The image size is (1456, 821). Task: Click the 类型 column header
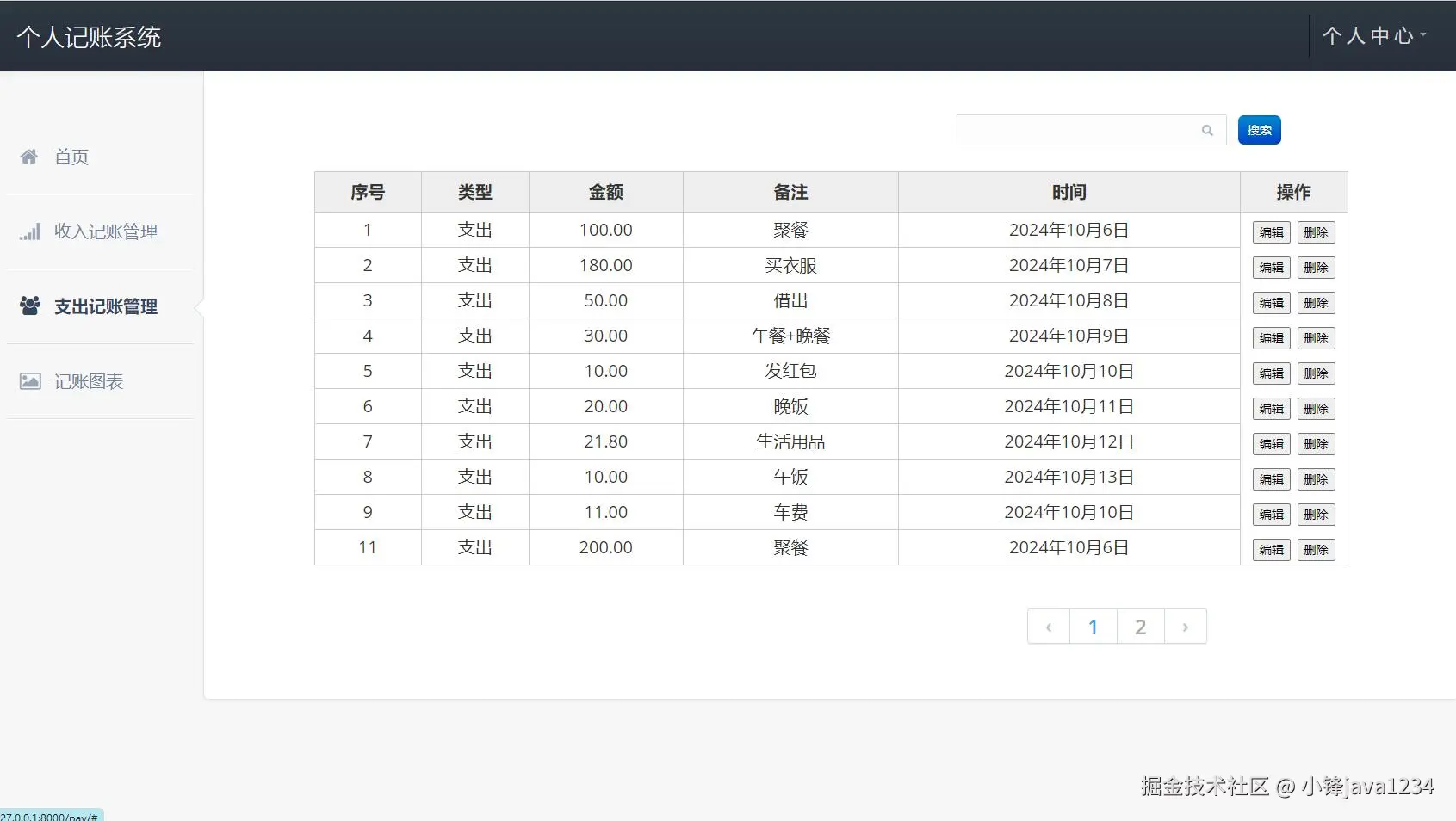[475, 192]
